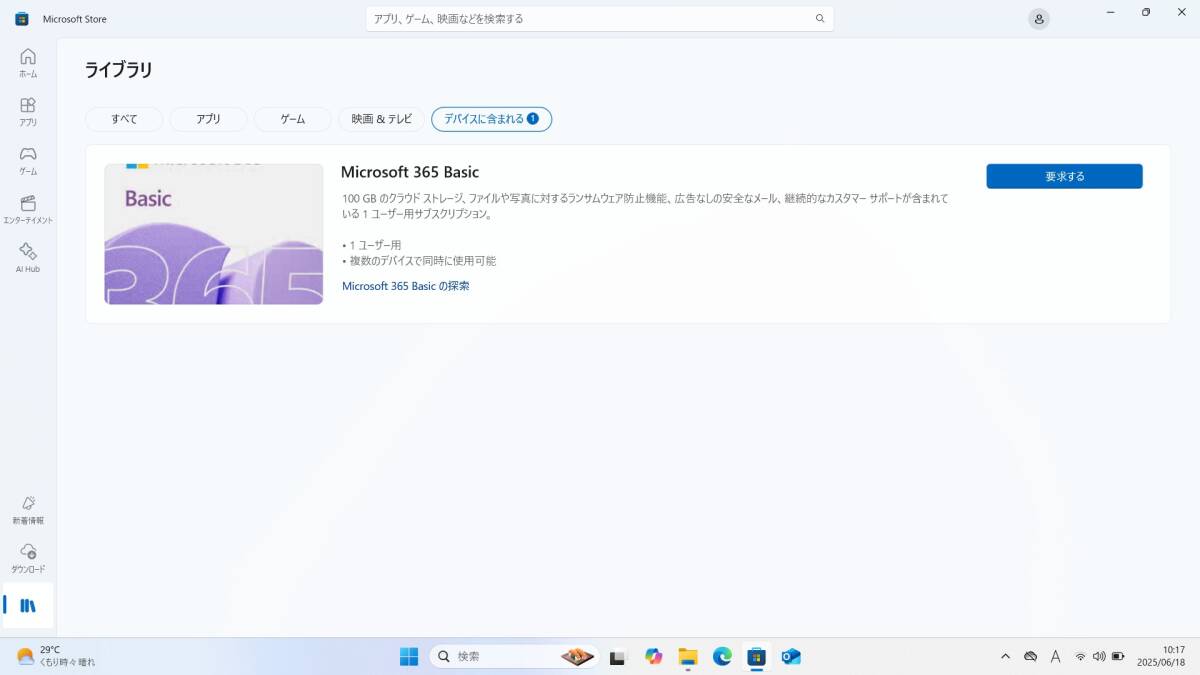Expand hidden icons in the system tray
This screenshot has width=1200, height=675.
(x=1005, y=657)
